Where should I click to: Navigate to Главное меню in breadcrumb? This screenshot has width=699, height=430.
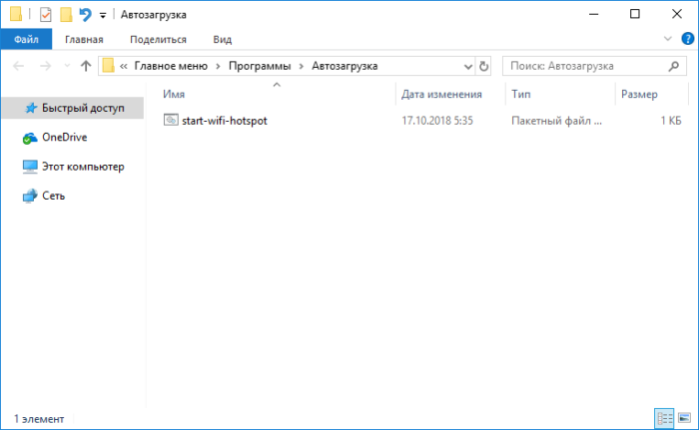(x=171, y=66)
